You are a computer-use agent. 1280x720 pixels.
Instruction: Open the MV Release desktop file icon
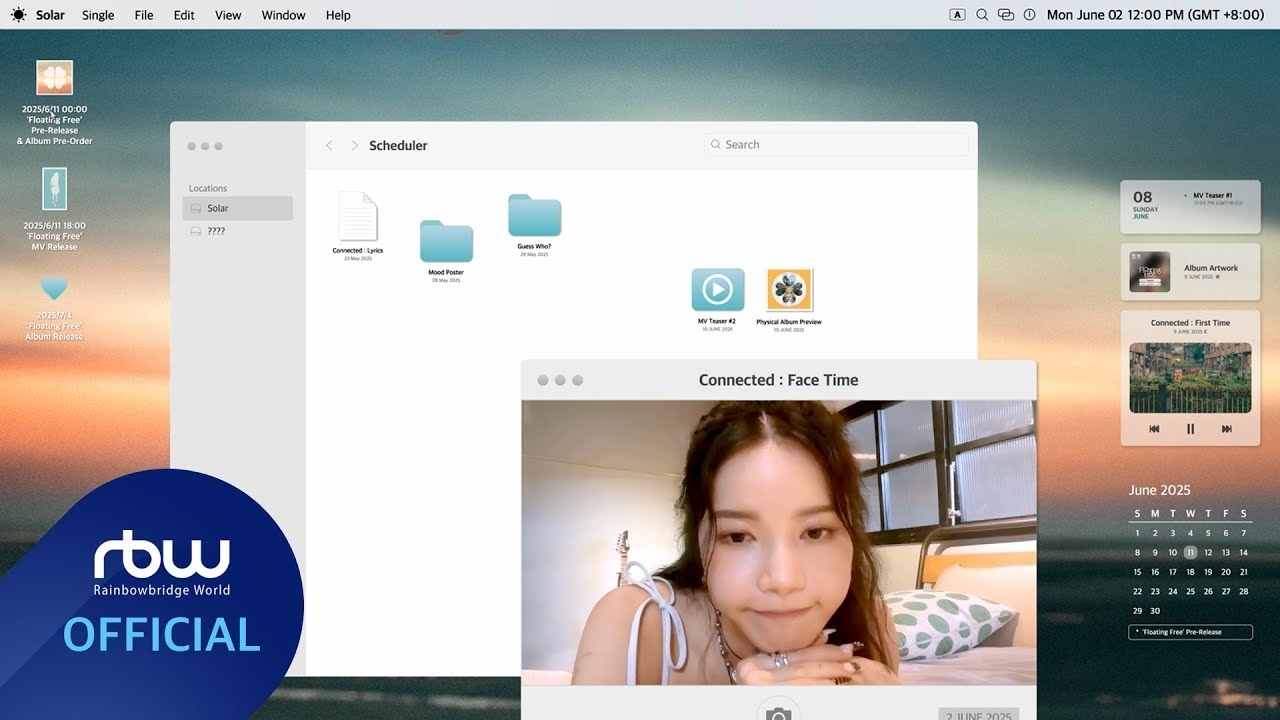pos(54,189)
